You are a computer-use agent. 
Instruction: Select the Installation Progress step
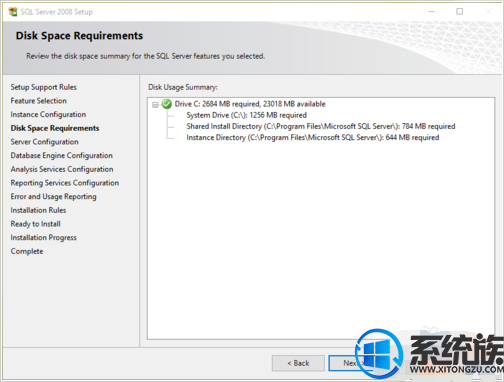(x=44, y=237)
